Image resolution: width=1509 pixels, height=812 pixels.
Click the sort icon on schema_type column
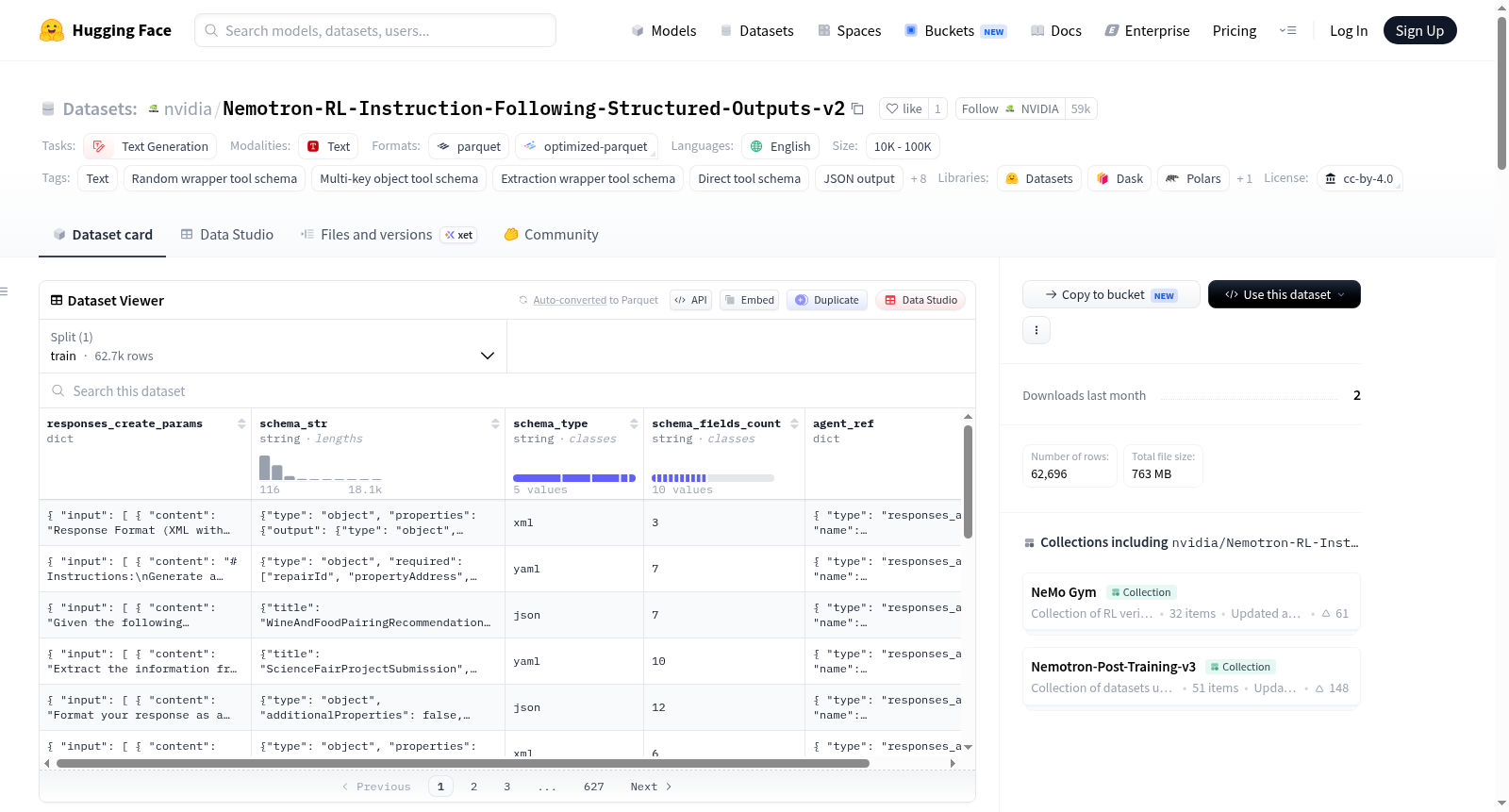pyautogui.click(x=634, y=424)
